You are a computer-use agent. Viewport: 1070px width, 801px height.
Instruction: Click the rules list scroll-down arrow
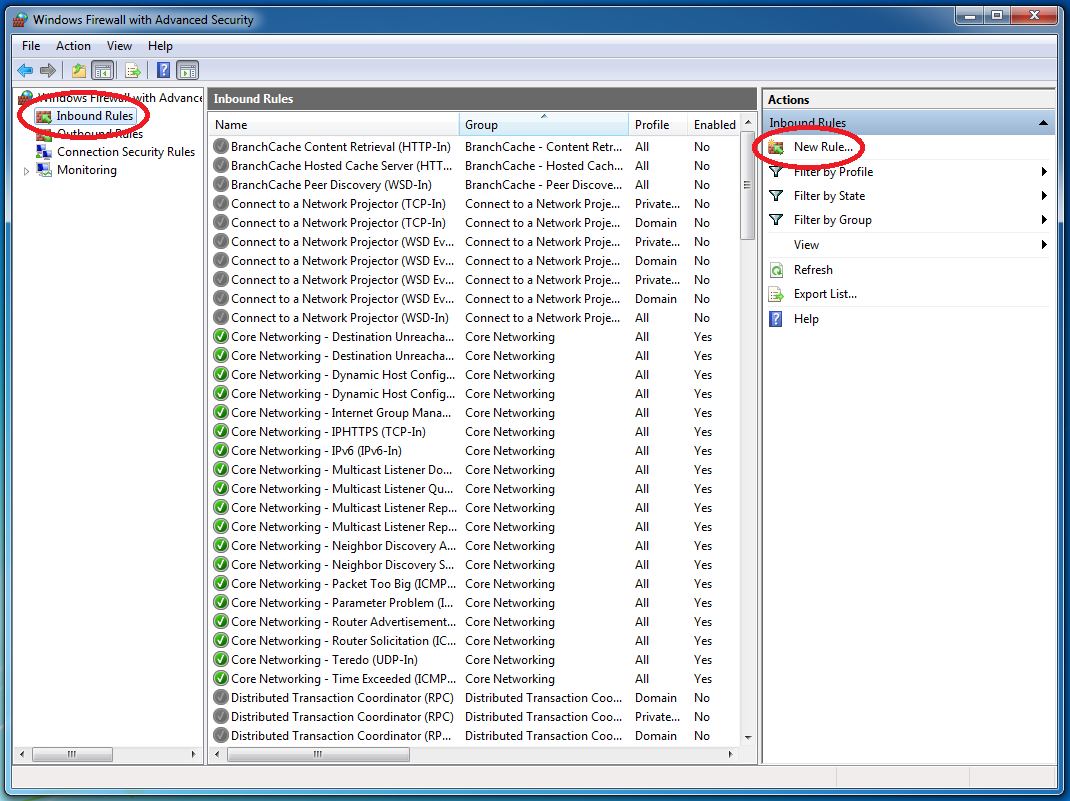coord(748,737)
